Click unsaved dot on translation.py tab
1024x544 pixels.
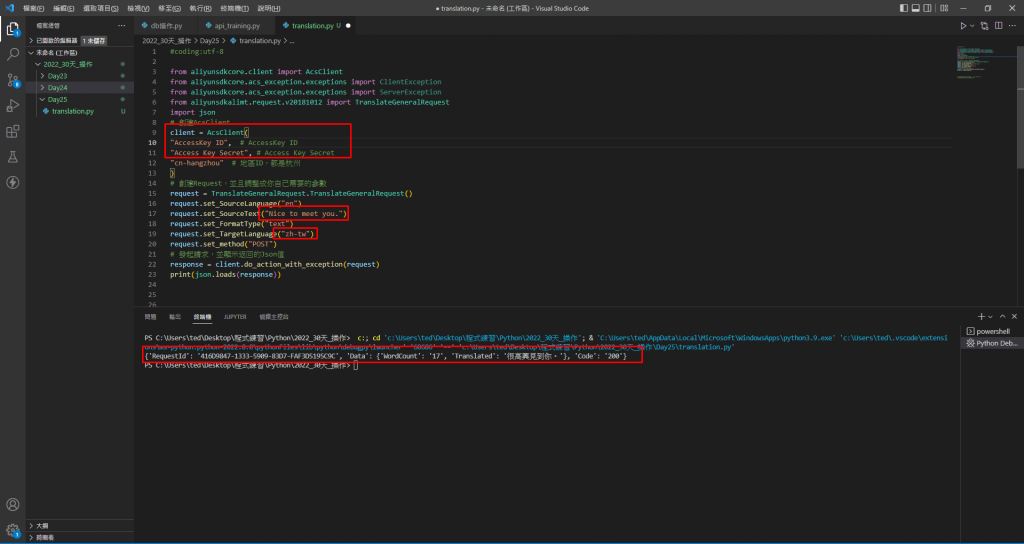point(347,25)
